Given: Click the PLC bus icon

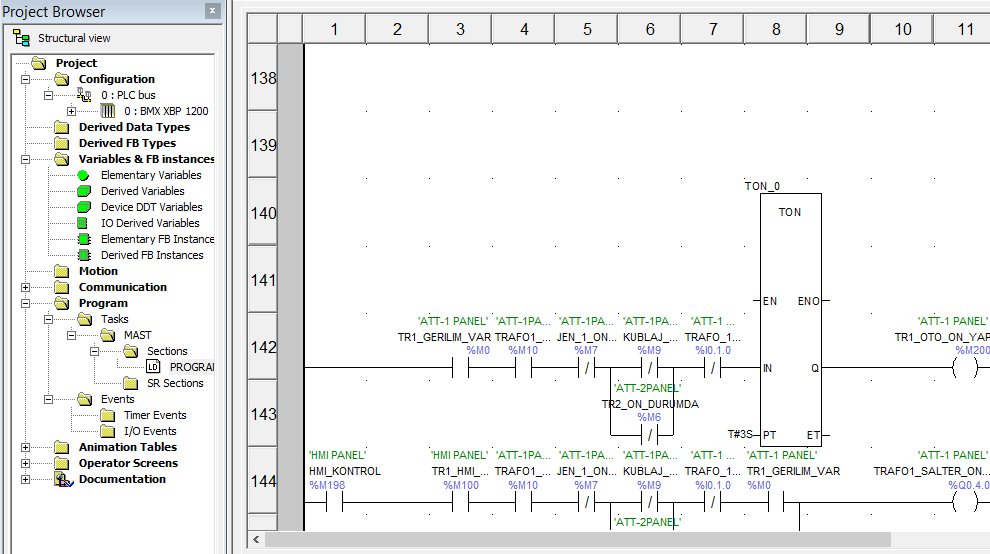Looking at the screenshot, I should tap(85, 95).
